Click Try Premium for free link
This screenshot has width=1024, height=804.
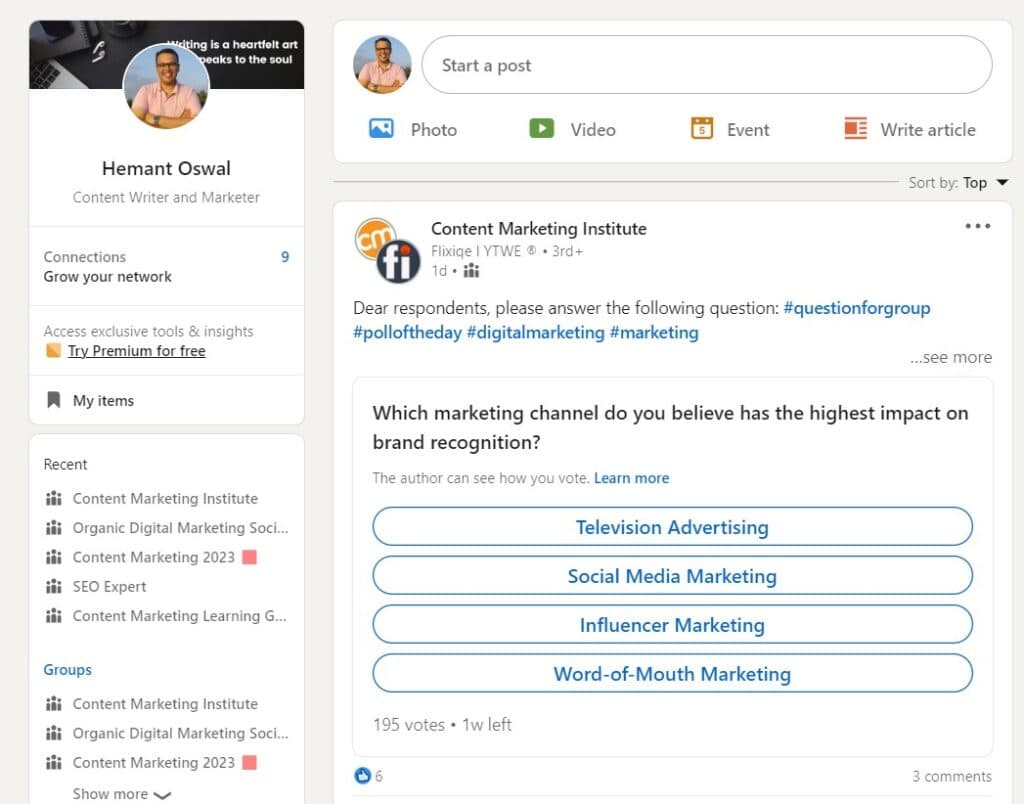[x=136, y=351]
